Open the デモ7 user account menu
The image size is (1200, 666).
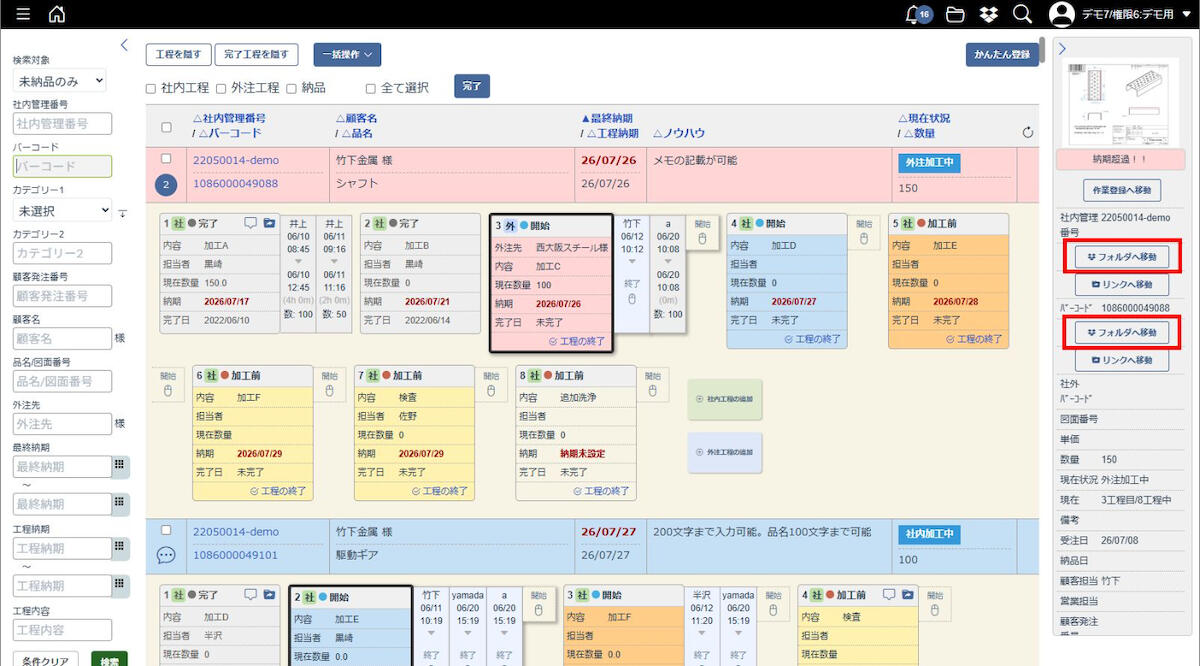point(1120,14)
